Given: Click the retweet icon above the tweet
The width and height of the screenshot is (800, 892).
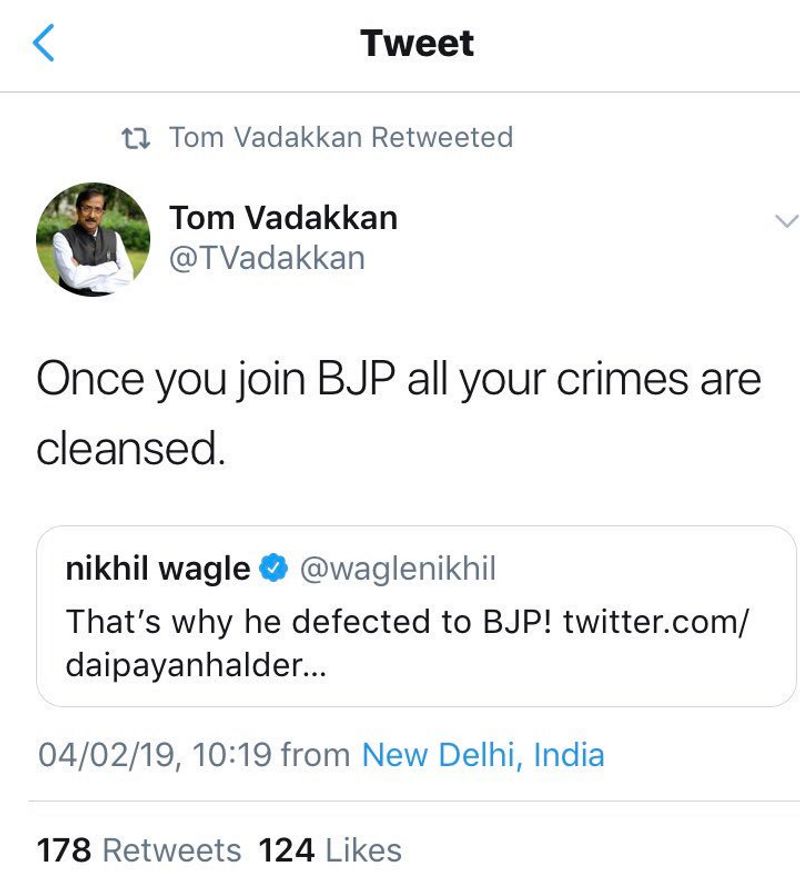Looking at the screenshot, I should [x=135, y=137].
